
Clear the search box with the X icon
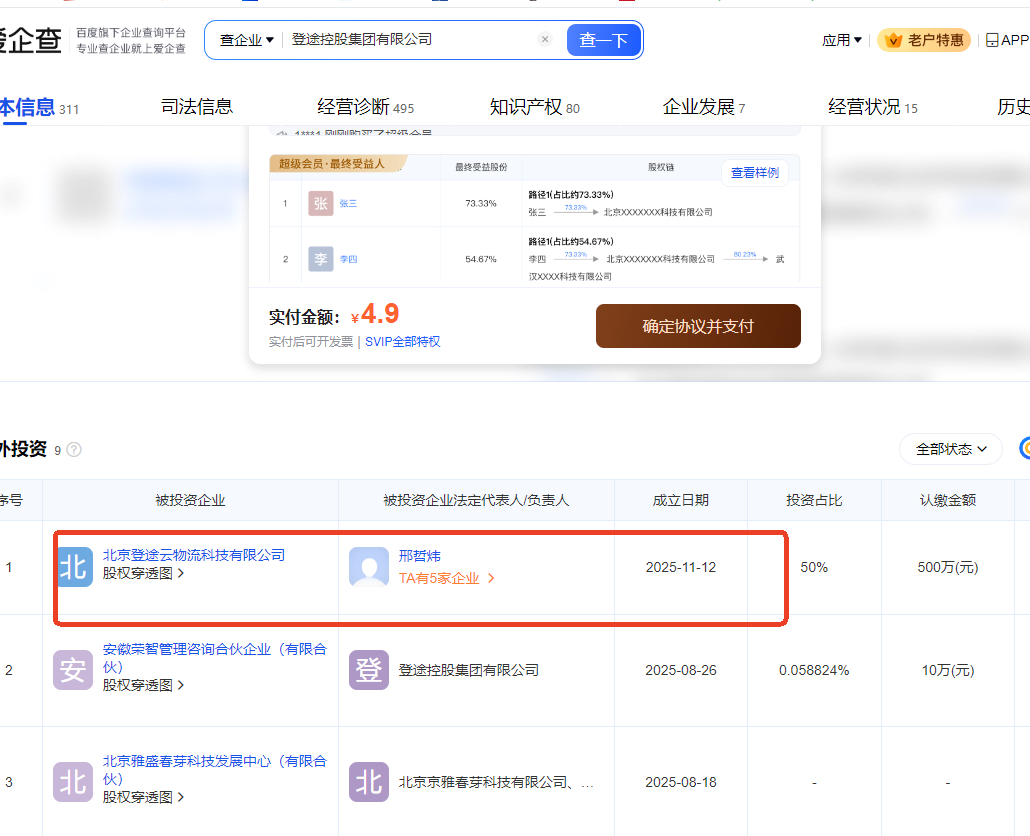[545, 40]
